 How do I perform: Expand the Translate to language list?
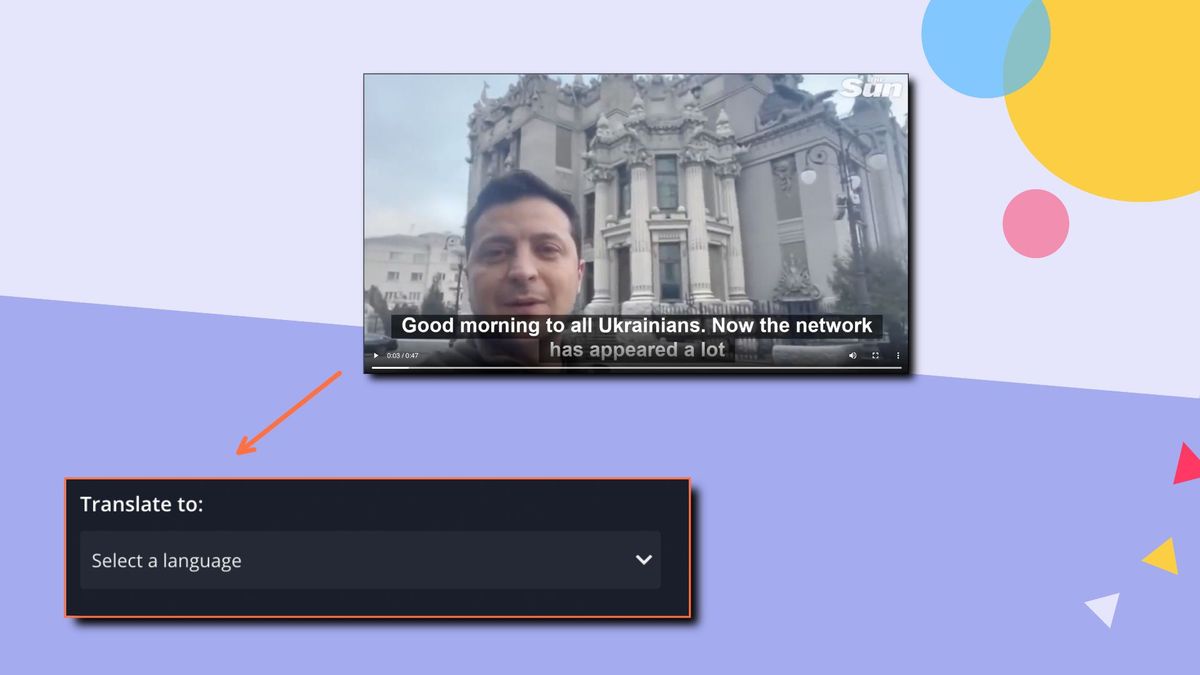pos(370,560)
